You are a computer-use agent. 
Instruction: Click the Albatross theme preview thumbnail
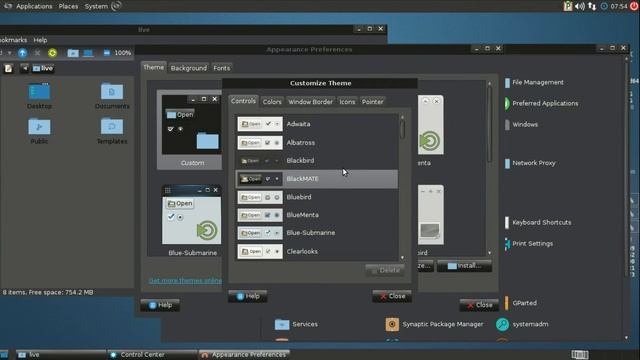(x=260, y=142)
